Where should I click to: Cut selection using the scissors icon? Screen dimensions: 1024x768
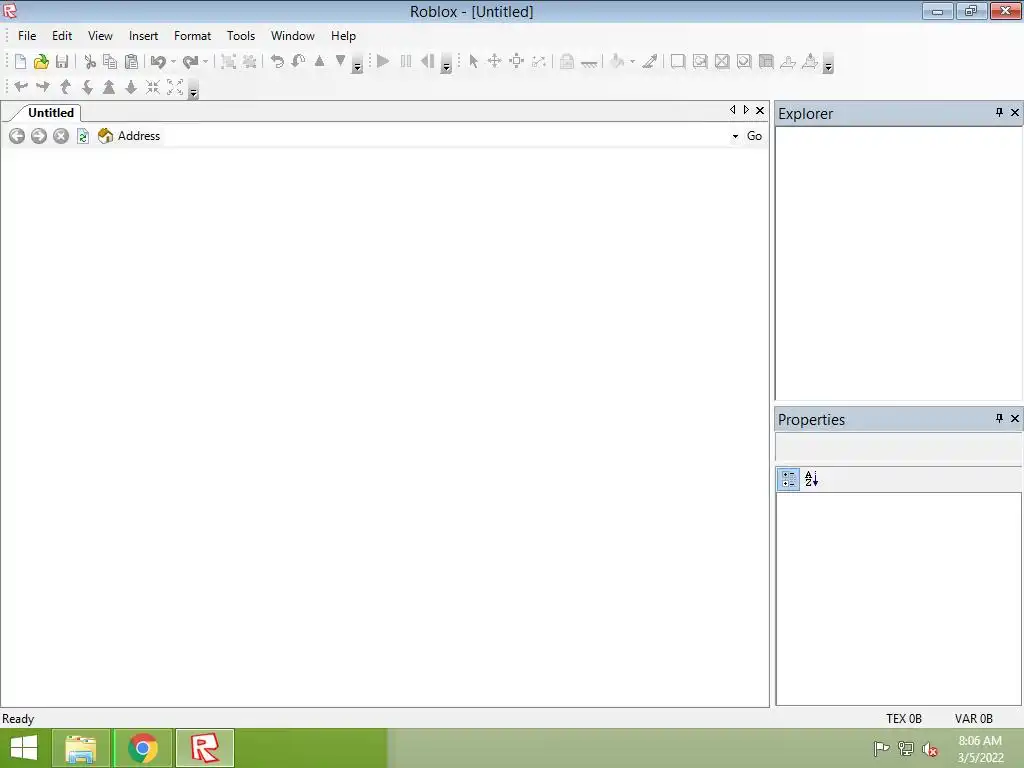90,61
